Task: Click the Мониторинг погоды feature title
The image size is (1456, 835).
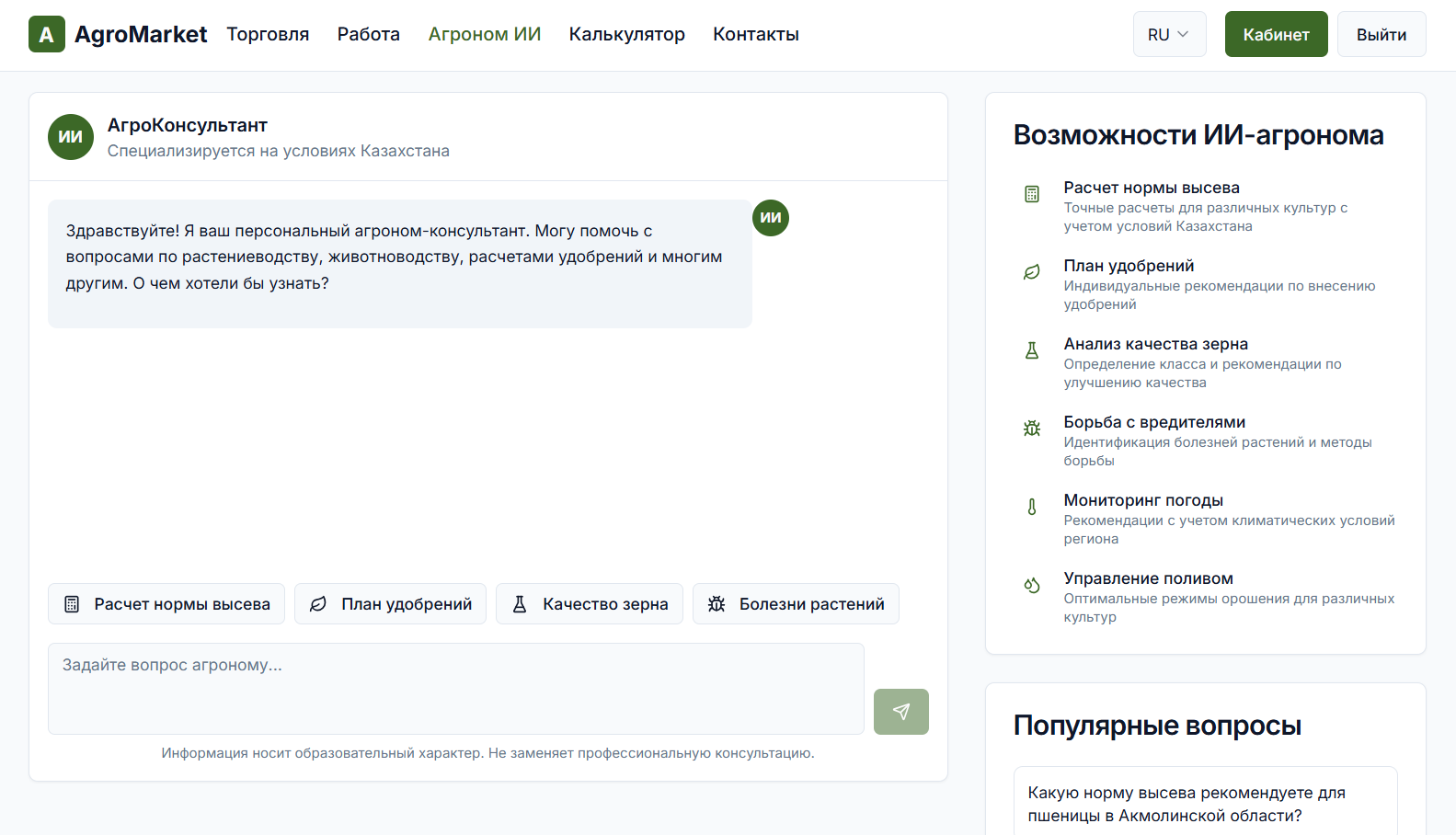Action: click(x=1143, y=500)
